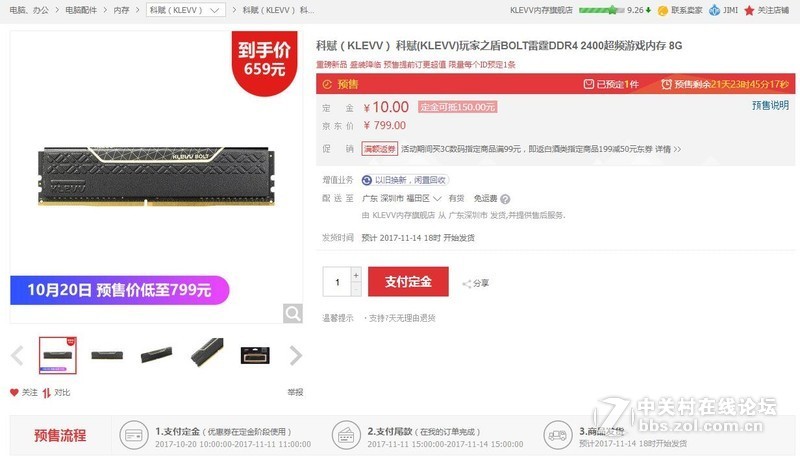Click the compare arrows icon
This screenshot has height=460, width=800.
click(x=46, y=393)
